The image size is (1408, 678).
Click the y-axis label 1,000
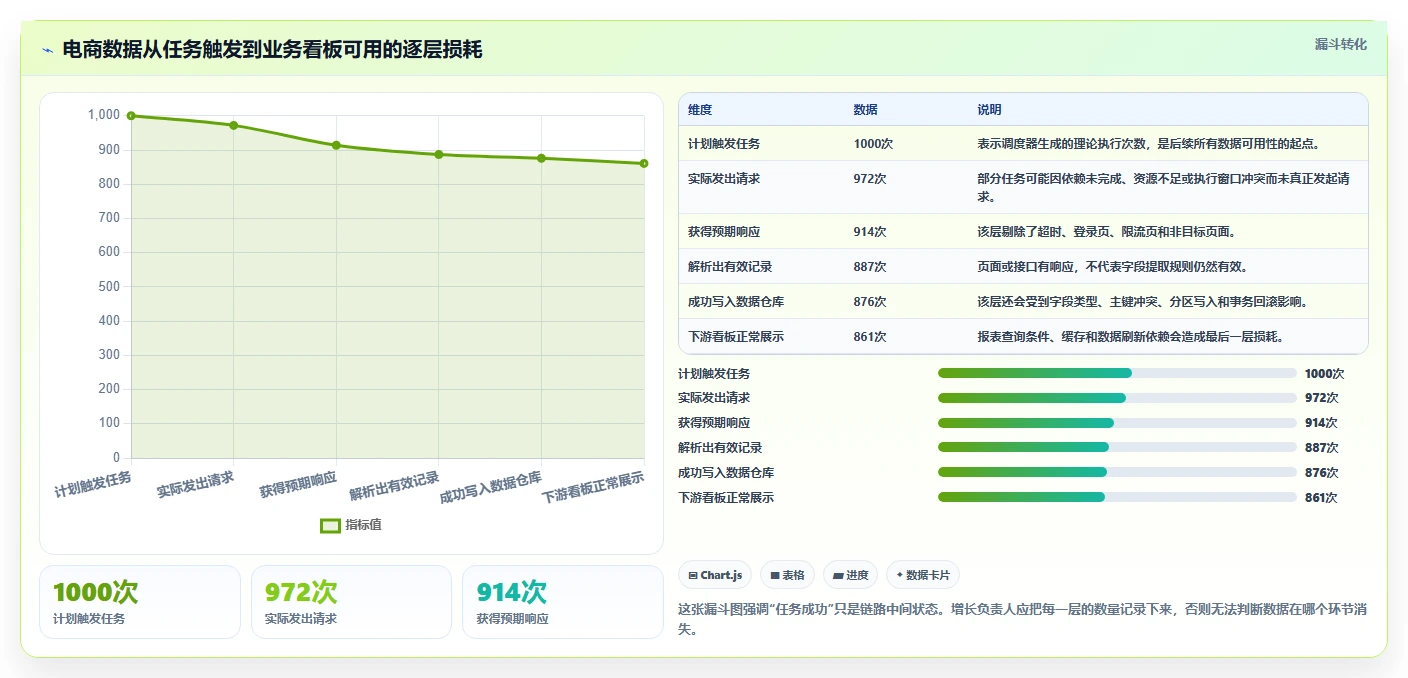click(104, 115)
